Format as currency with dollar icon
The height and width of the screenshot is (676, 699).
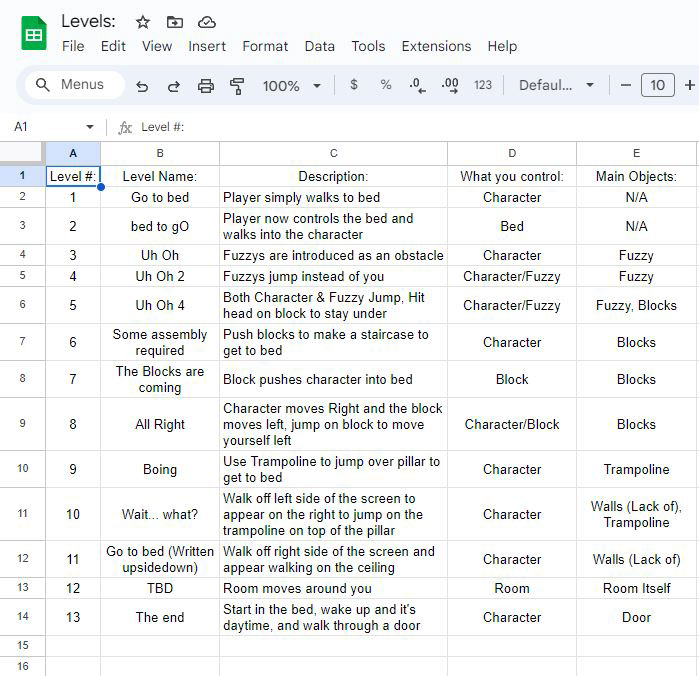[354, 84]
